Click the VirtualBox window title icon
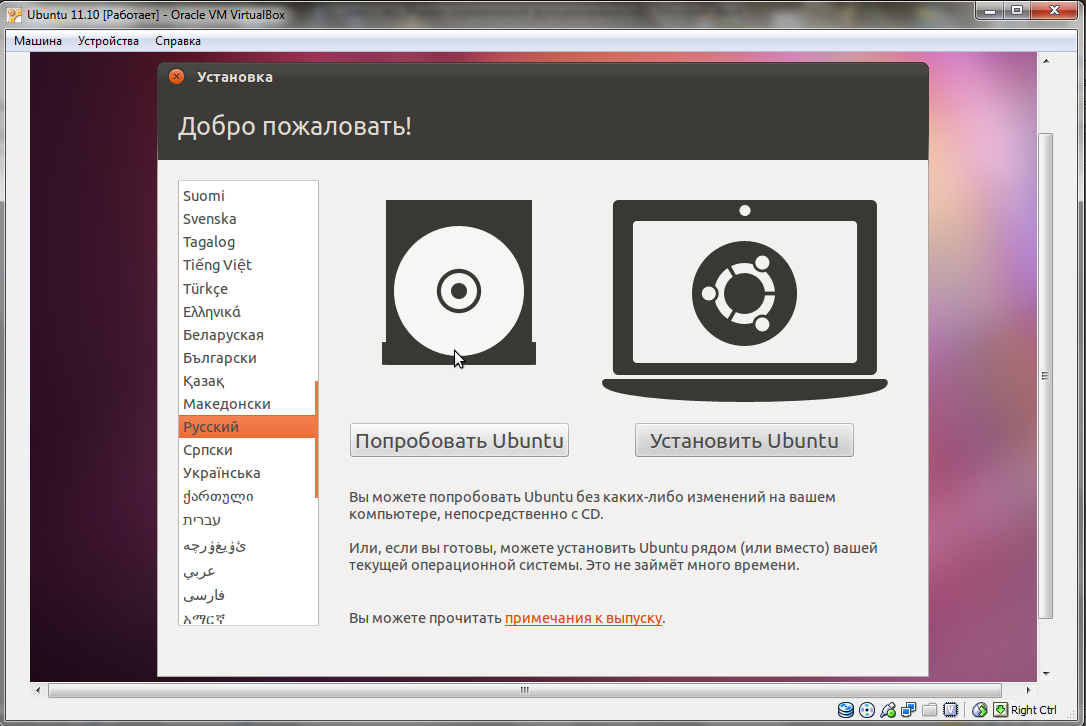 pos(15,15)
